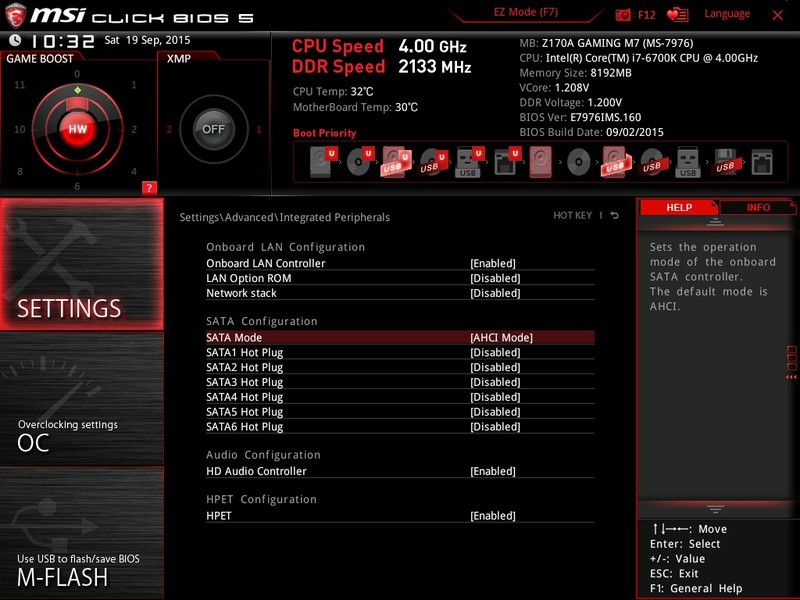Image resolution: width=800 pixels, height=600 pixels.
Task: Switch to EZ Mode (F7)
Action: (524, 11)
